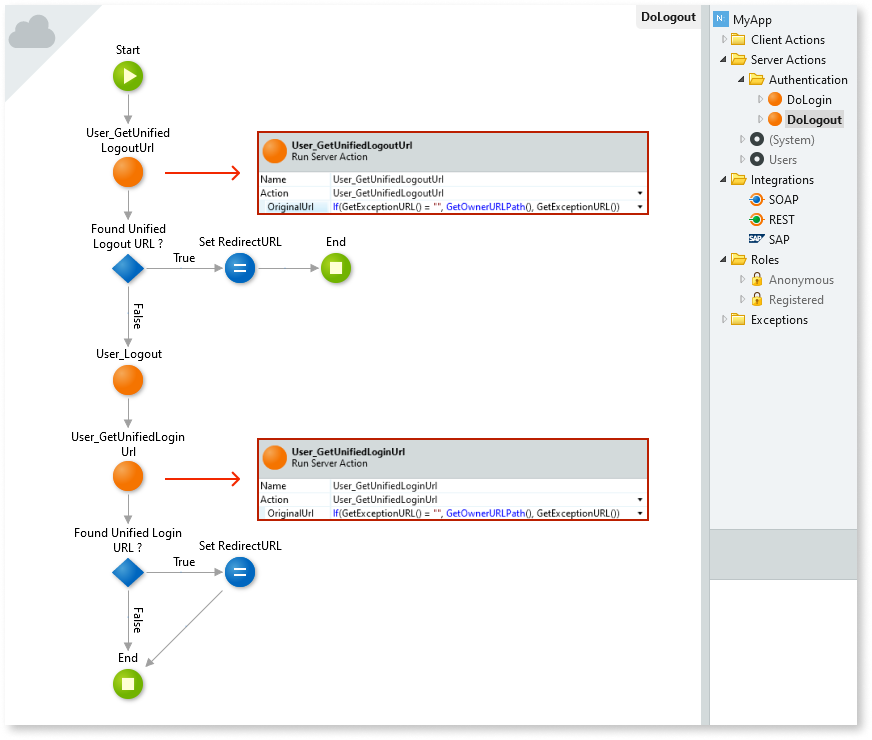This screenshot has height=740, width=872.
Task: Select the User_Logout orange action node
Action: (128, 380)
